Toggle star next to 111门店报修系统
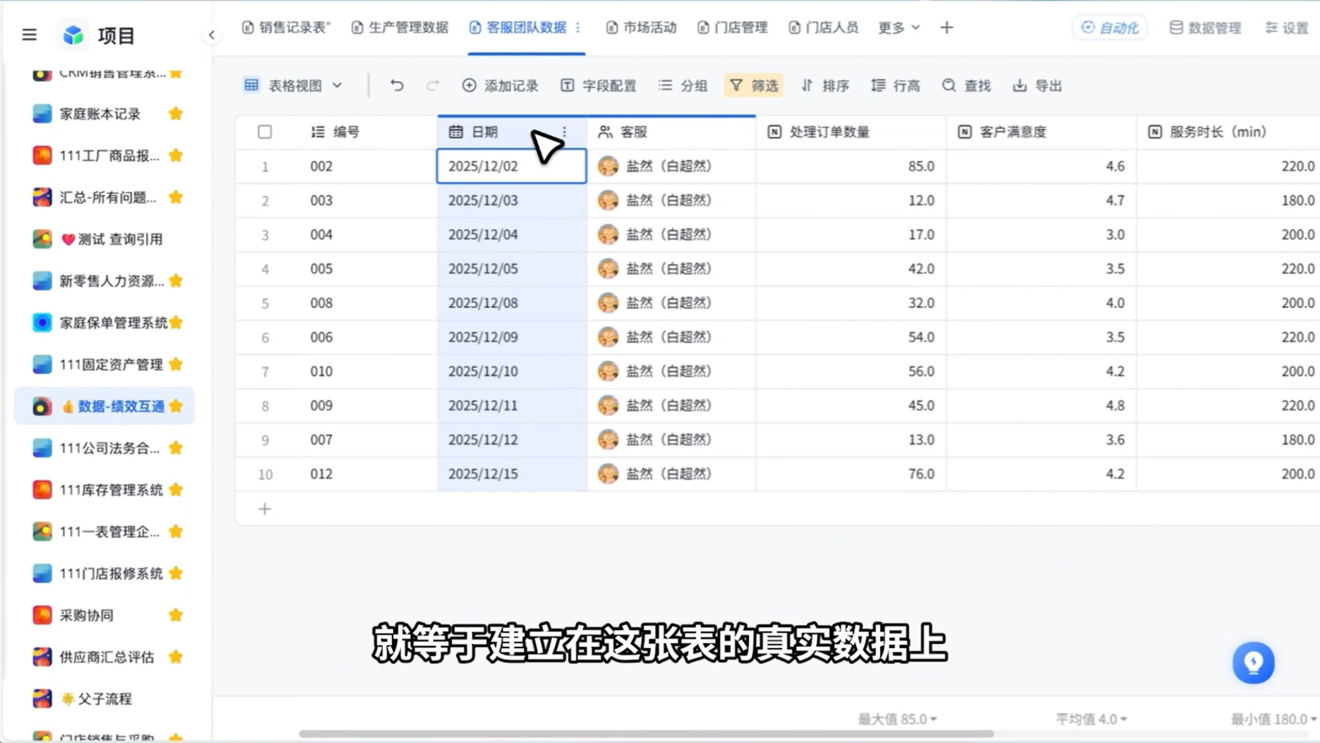This screenshot has width=1320, height=743. (176, 573)
